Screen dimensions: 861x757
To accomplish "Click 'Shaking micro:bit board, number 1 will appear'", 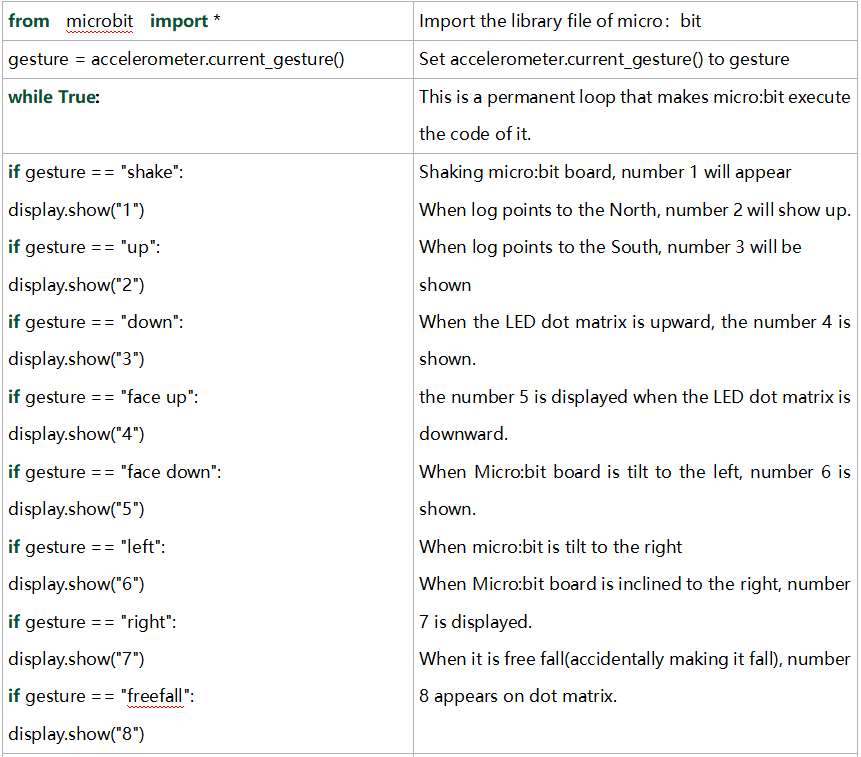I will [x=605, y=172].
